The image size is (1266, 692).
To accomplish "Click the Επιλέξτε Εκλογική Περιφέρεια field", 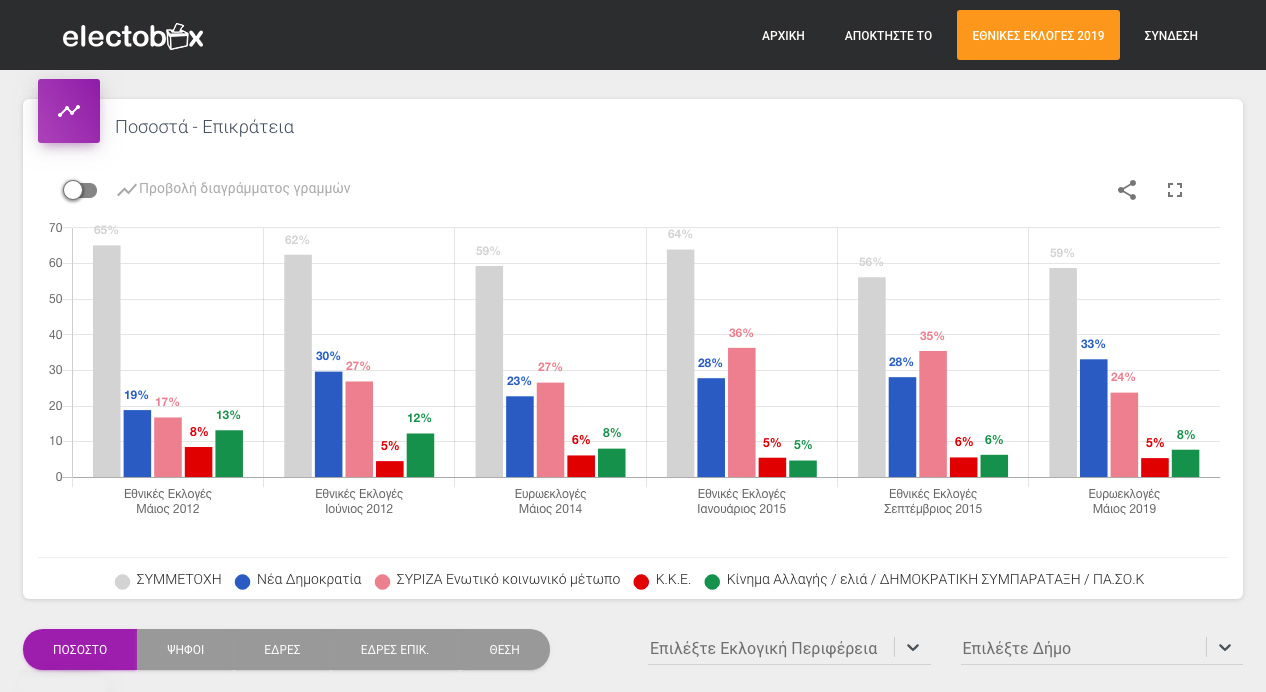I will click(x=789, y=648).
